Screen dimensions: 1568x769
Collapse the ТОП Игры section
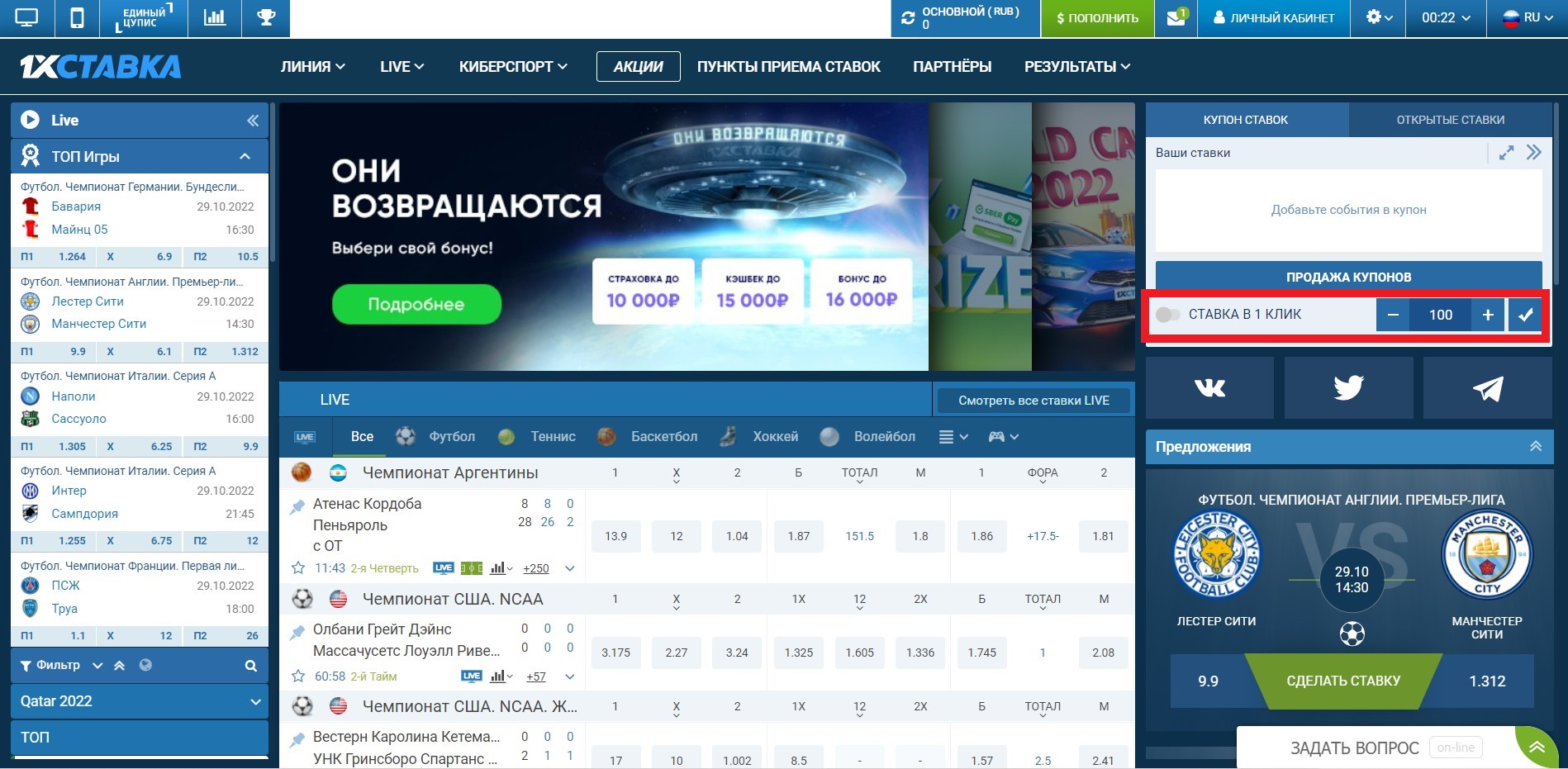click(245, 157)
